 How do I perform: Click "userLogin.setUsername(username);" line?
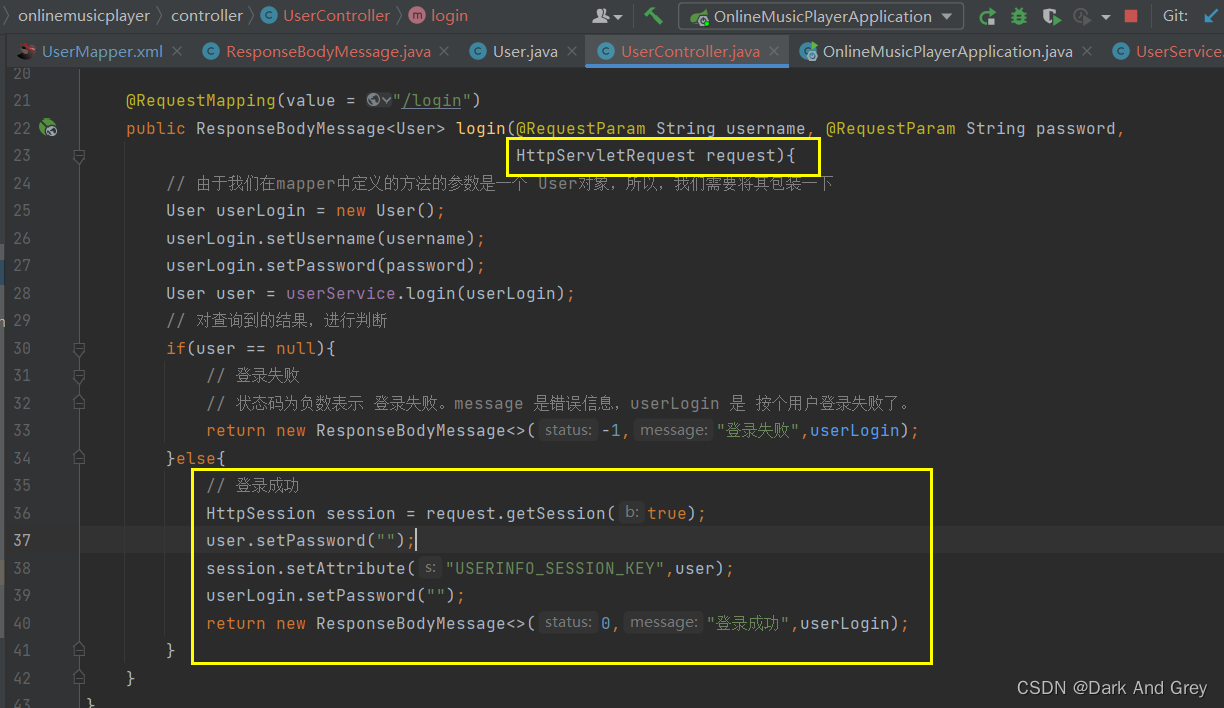tap(325, 238)
